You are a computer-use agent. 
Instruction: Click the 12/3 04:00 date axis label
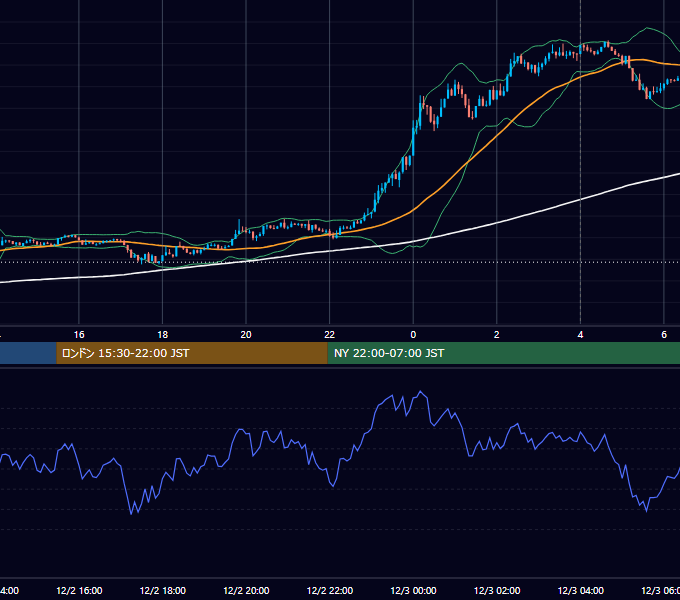click(x=580, y=590)
